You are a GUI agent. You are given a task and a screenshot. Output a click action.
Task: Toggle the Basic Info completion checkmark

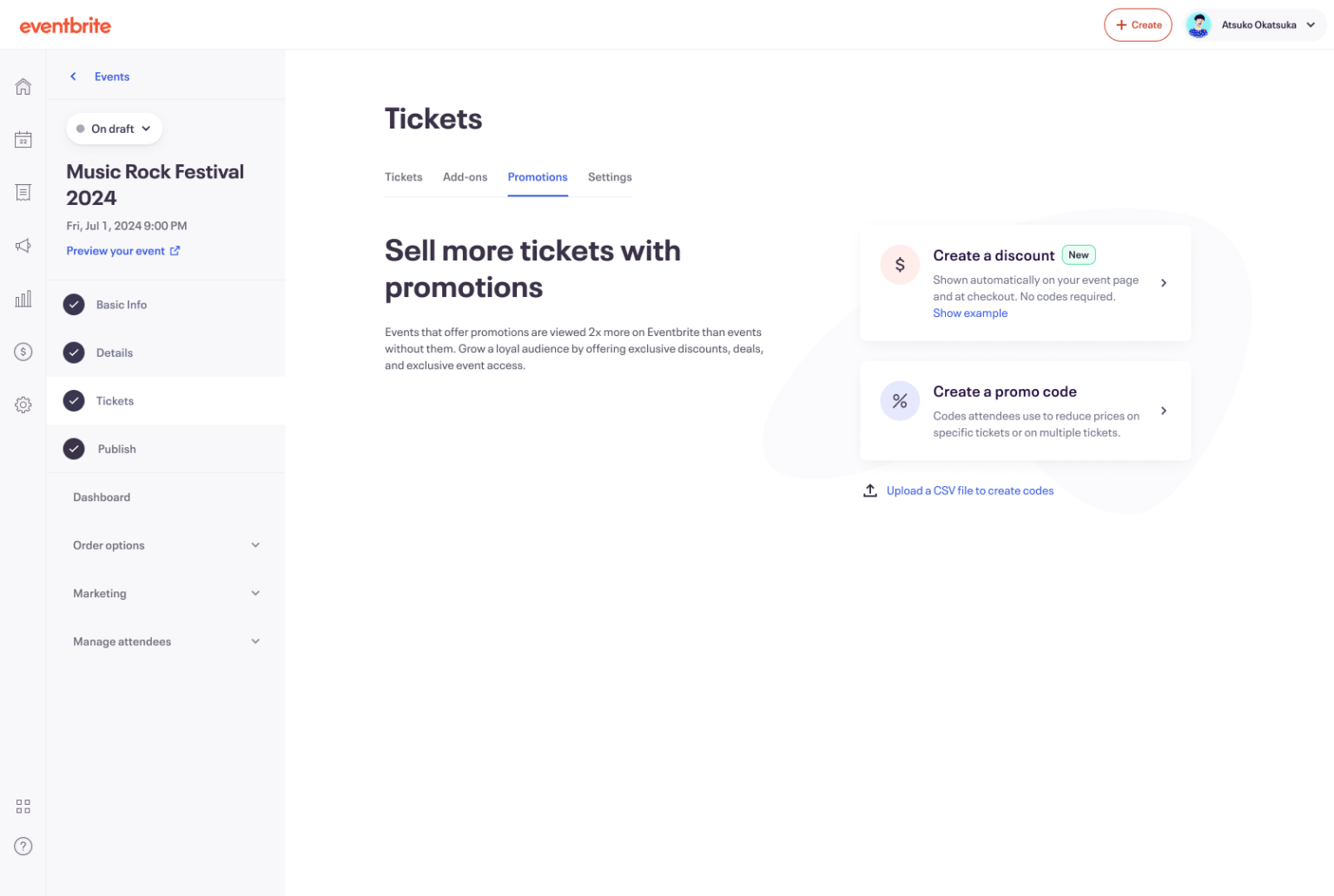click(74, 304)
